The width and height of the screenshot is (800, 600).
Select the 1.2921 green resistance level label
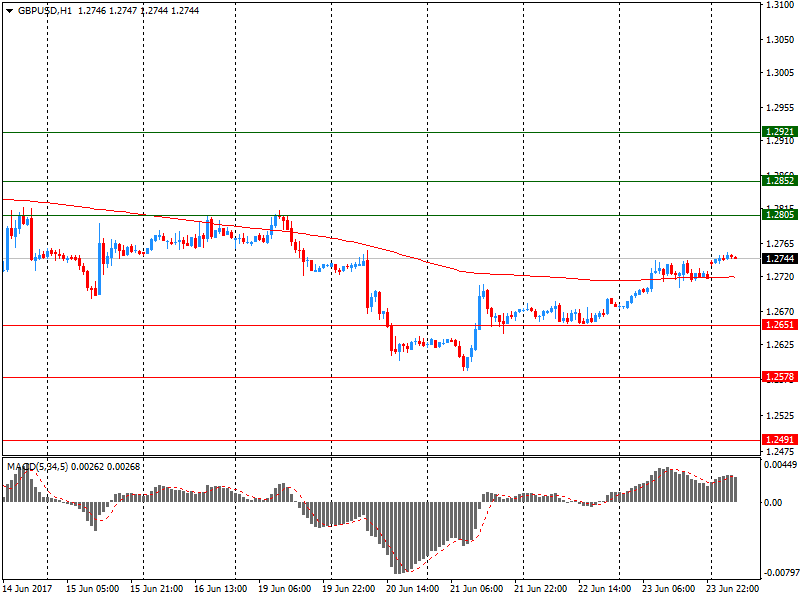[780, 132]
